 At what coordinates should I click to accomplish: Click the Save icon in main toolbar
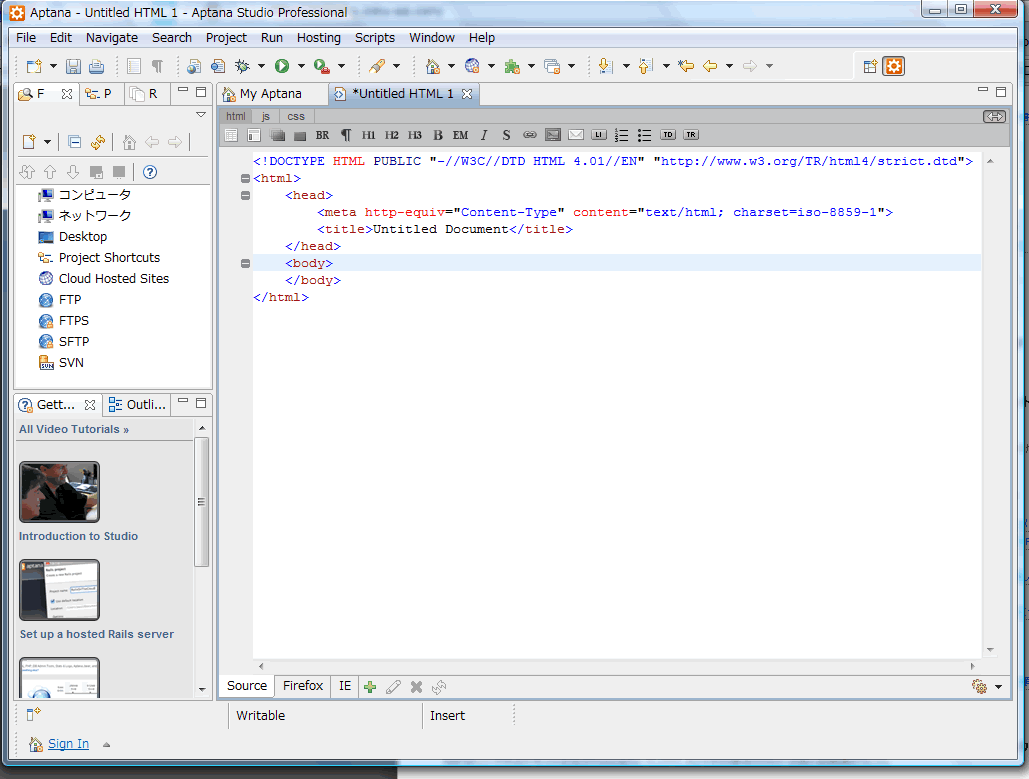(73, 66)
